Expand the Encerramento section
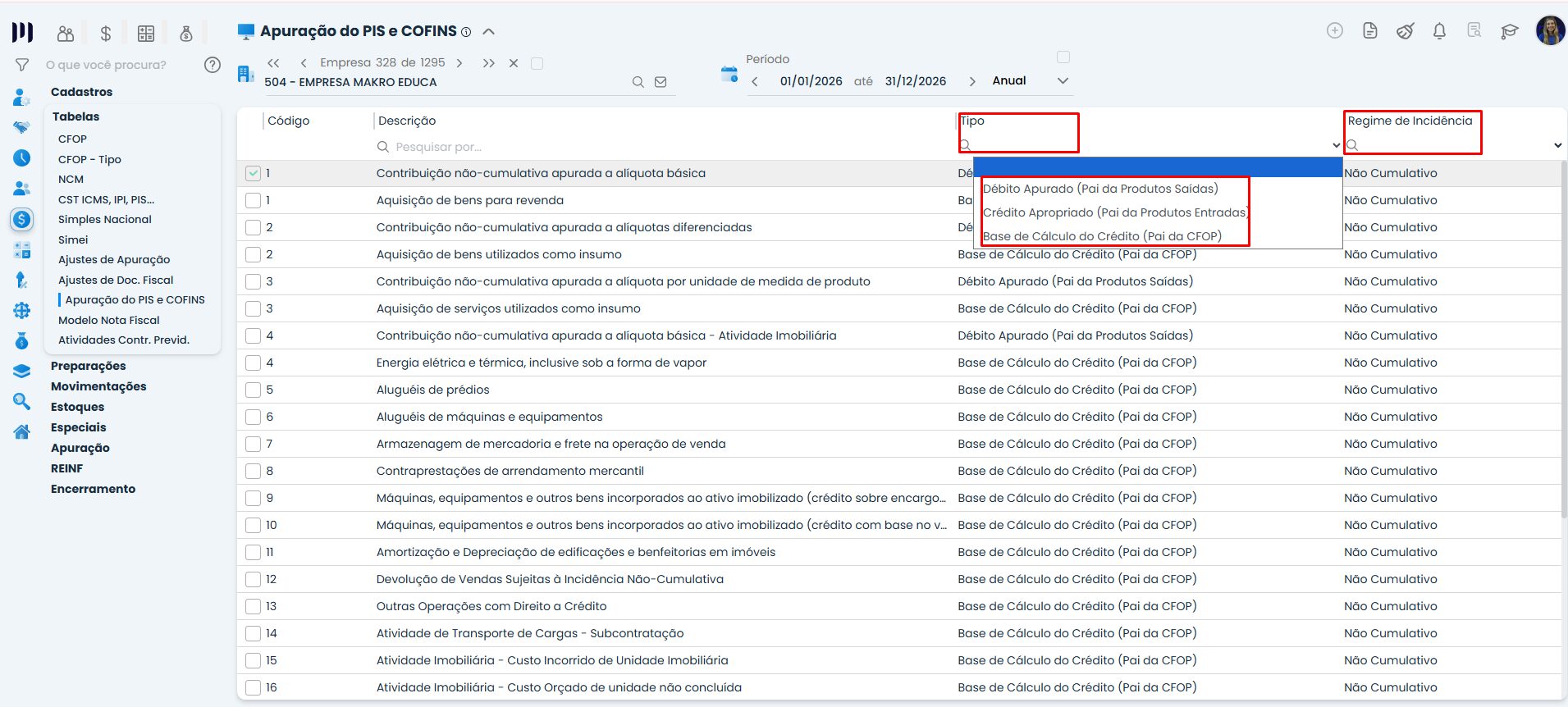This screenshot has width=1568, height=707. (x=93, y=489)
